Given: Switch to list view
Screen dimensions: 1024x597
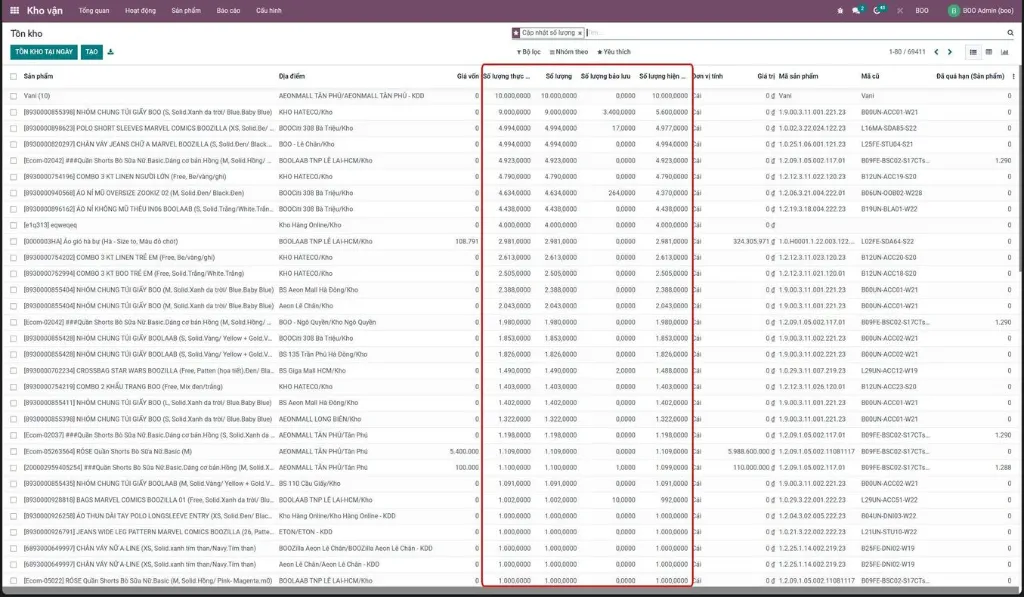Looking at the screenshot, I should point(973,52).
